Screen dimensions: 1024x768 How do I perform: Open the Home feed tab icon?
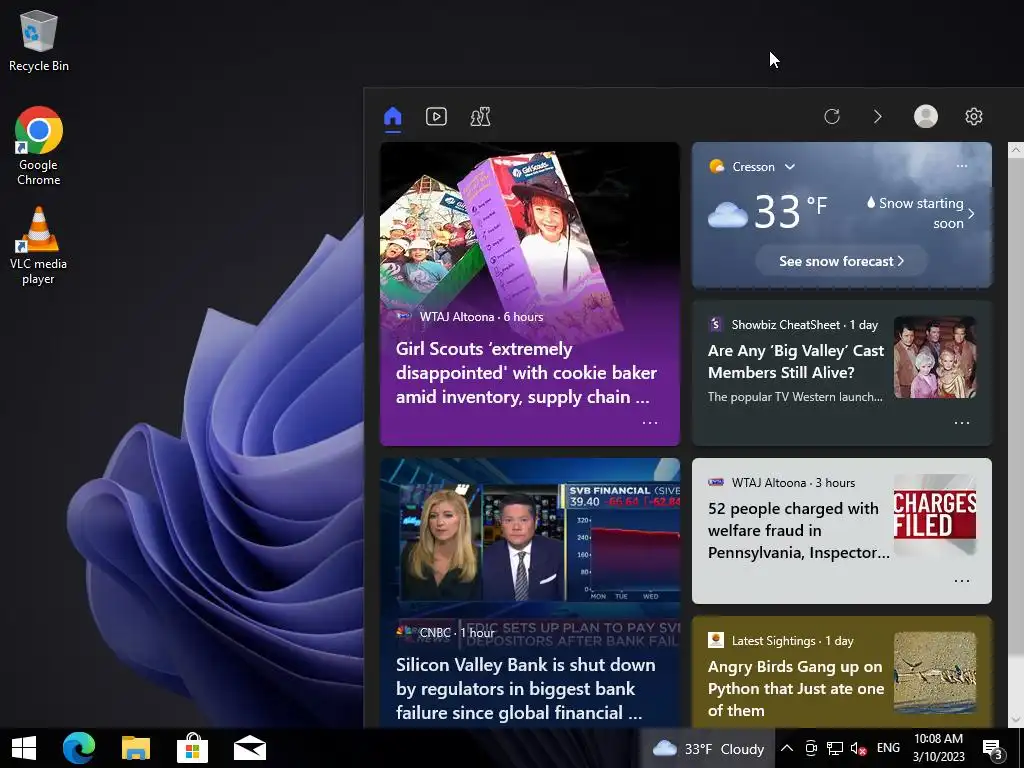click(392, 117)
